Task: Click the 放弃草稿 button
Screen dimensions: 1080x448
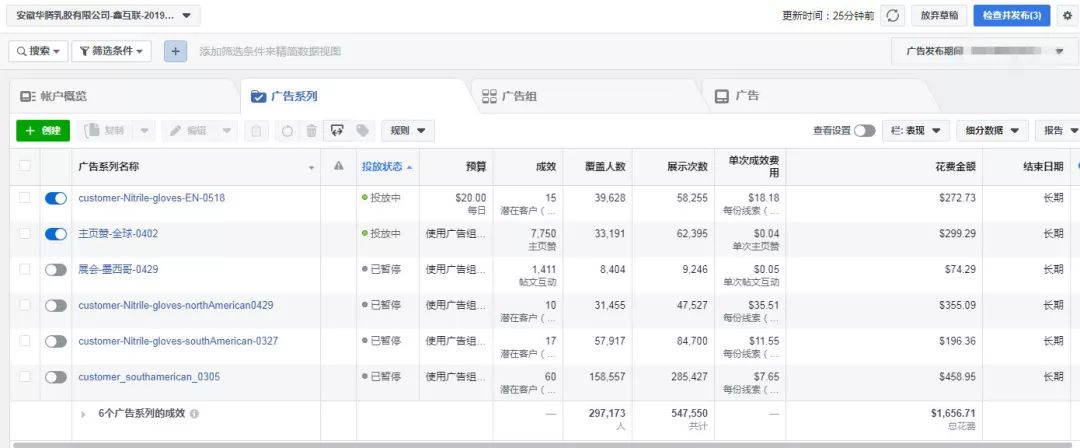Action: click(x=939, y=16)
